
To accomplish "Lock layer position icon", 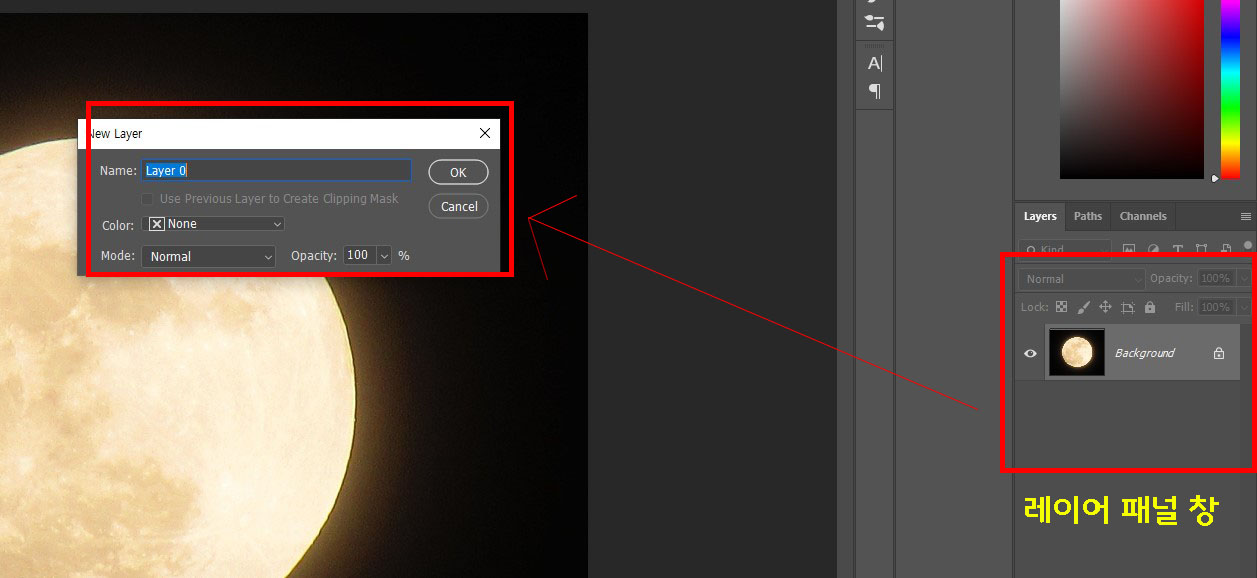I will click(x=1106, y=307).
